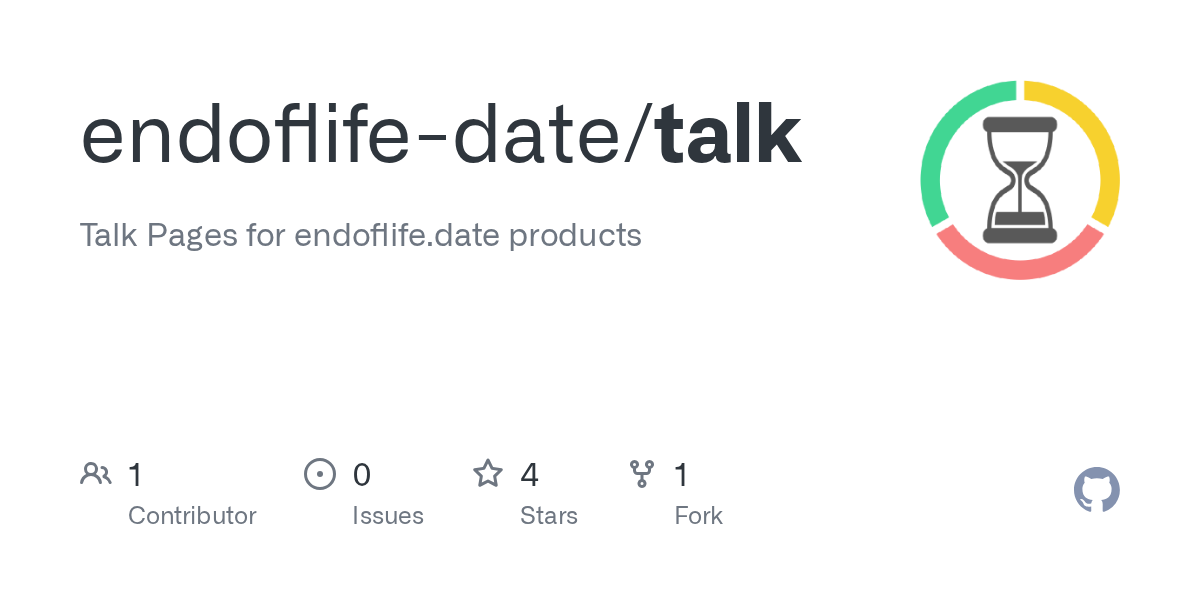Click the number above "Fork"
This screenshot has height=600, width=1200.
point(681,474)
